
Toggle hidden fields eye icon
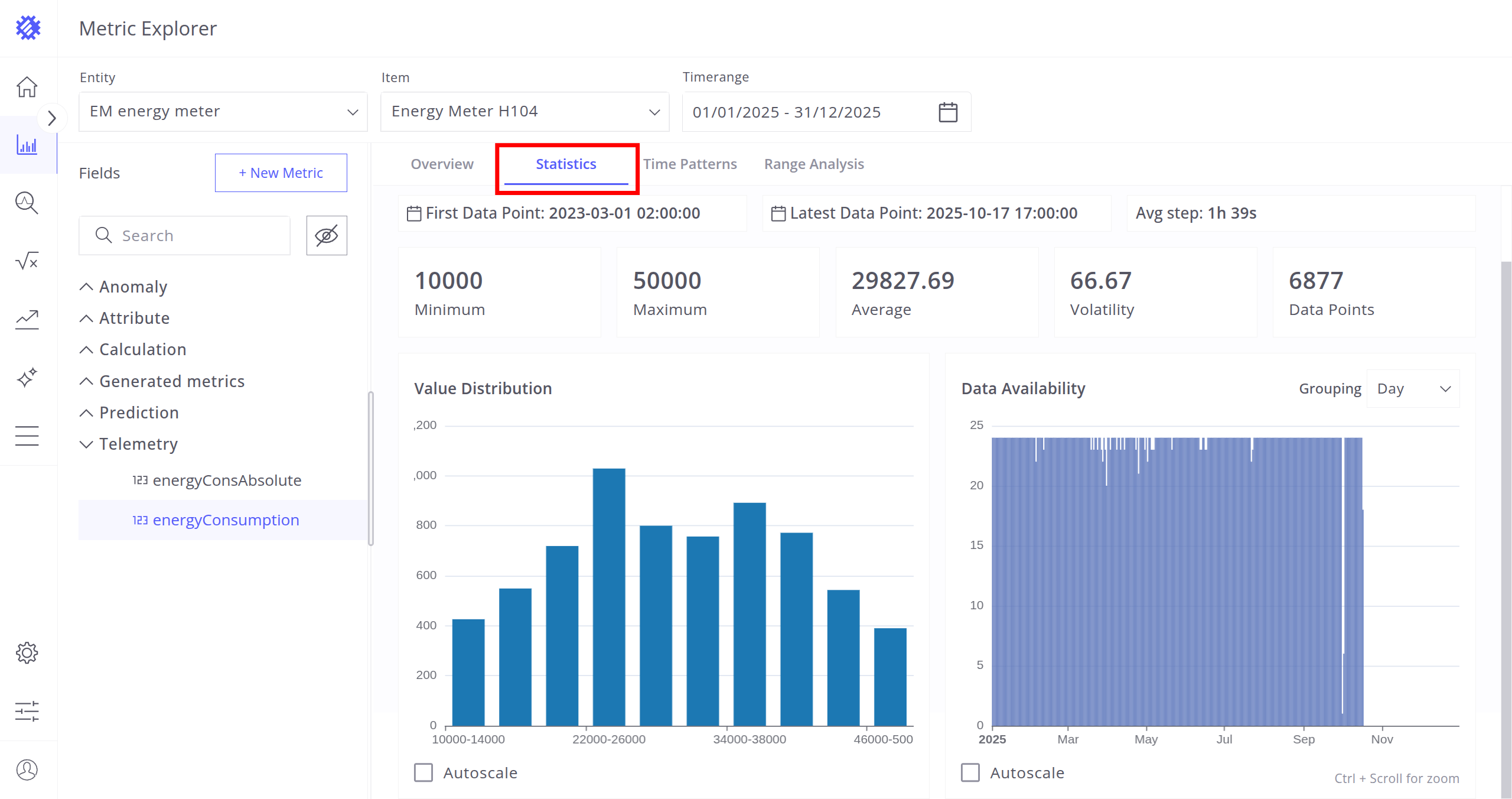coord(327,236)
